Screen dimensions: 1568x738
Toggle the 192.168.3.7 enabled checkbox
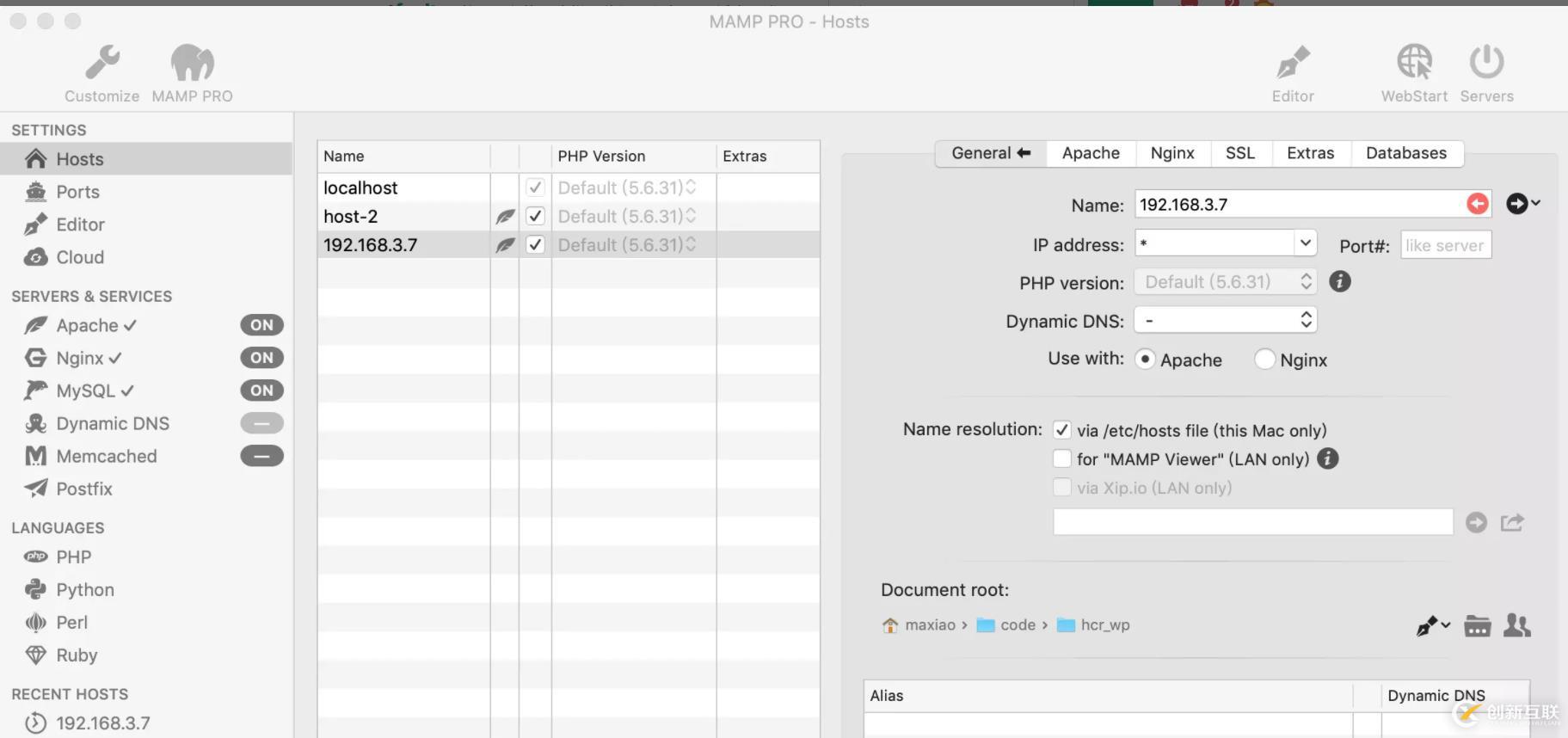point(535,245)
